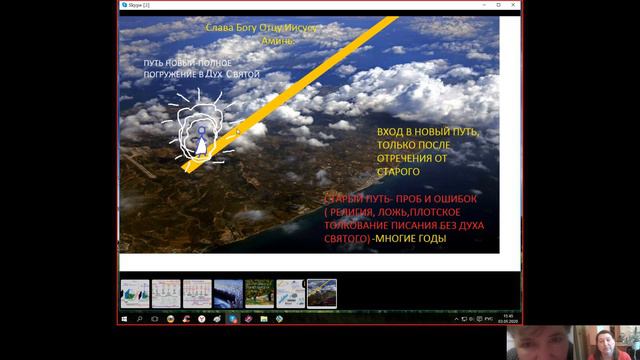
Task: Open the teal diamond taskbar app
Action: [x=280, y=319]
